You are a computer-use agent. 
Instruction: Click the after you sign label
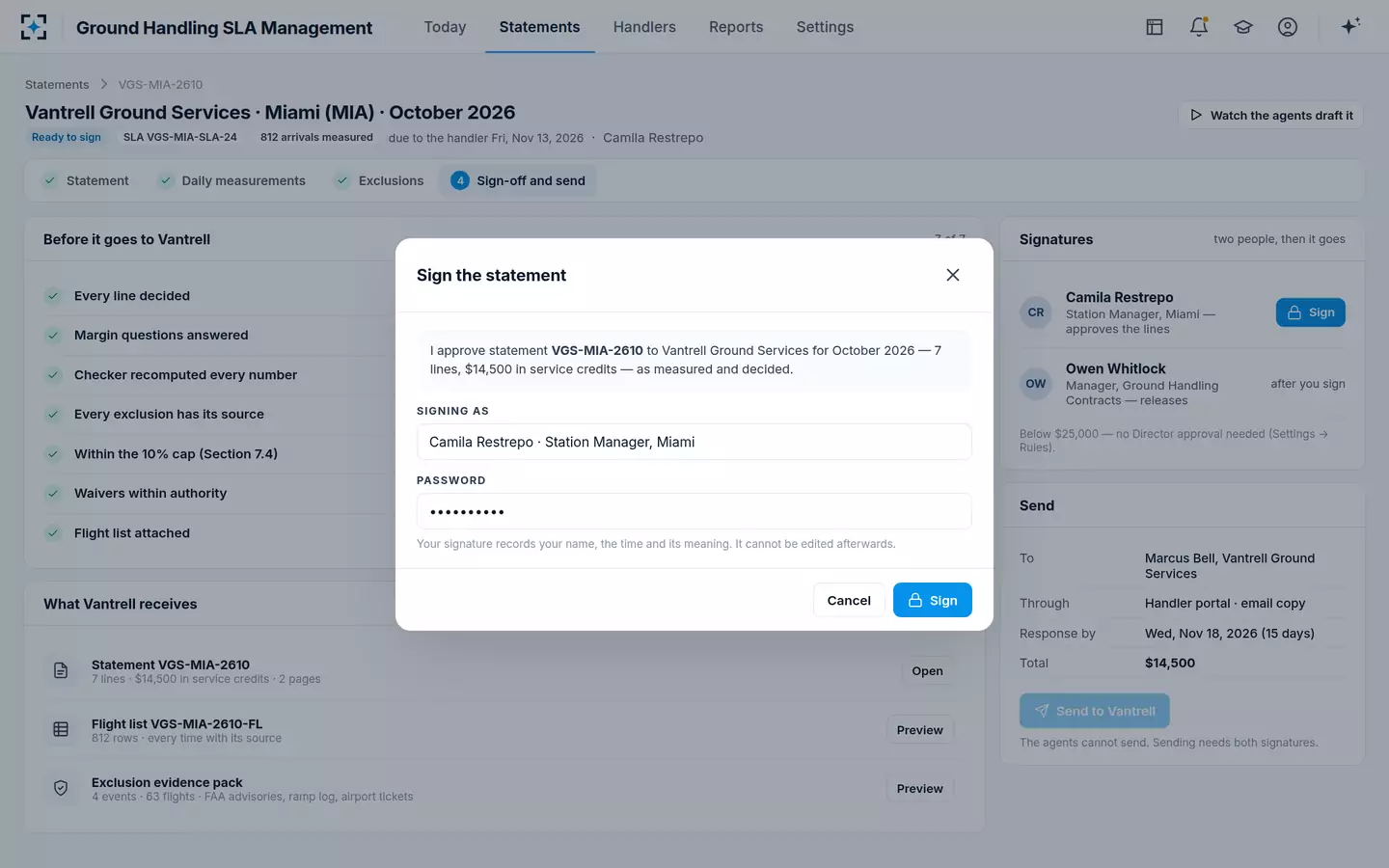point(1308,384)
